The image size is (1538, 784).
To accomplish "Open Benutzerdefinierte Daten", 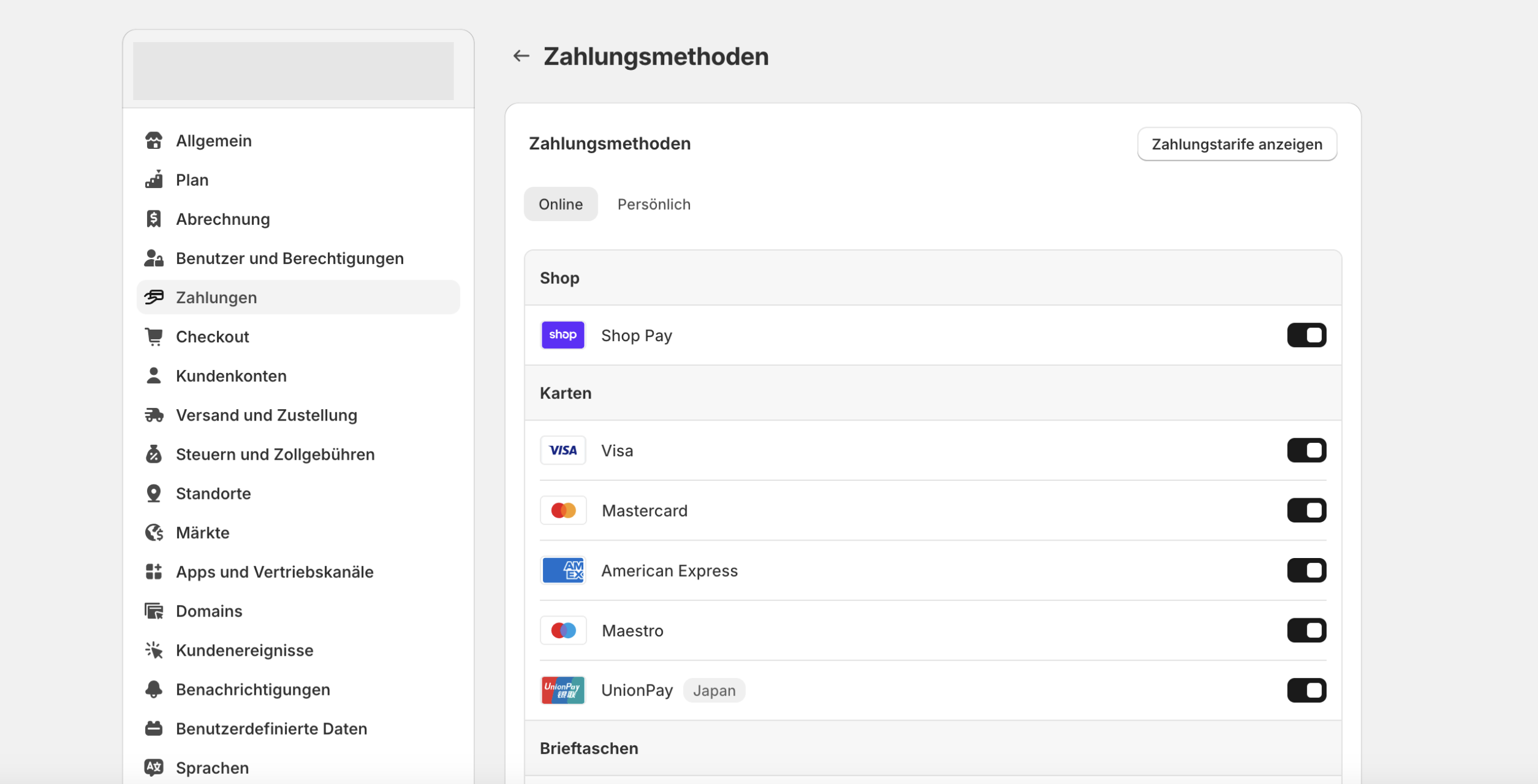I will (298, 728).
